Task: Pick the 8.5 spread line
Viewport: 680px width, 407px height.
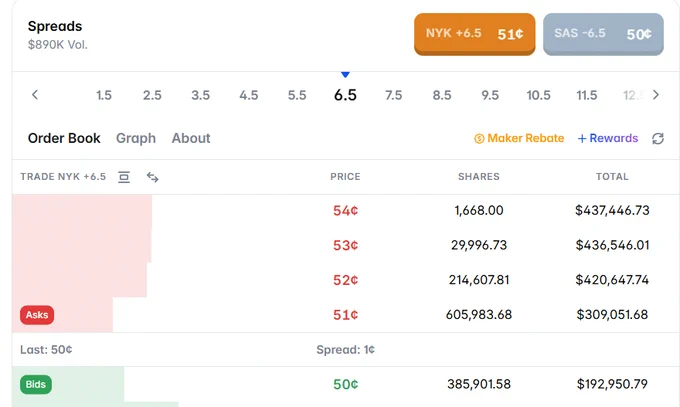Action: [x=442, y=95]
